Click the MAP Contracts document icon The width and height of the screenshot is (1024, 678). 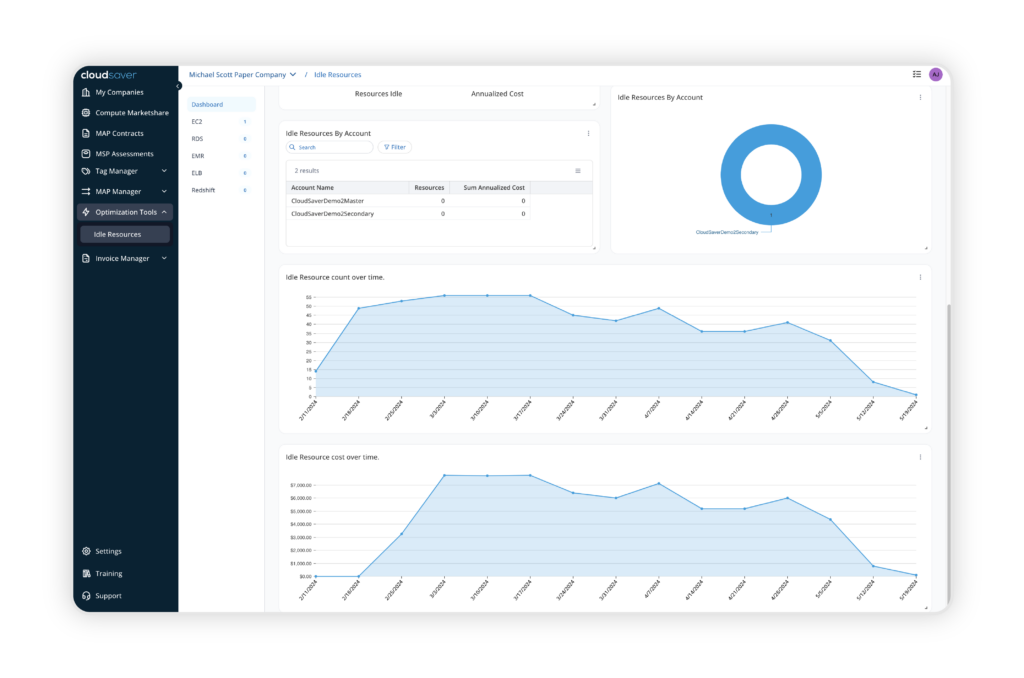tap(87, 133)
